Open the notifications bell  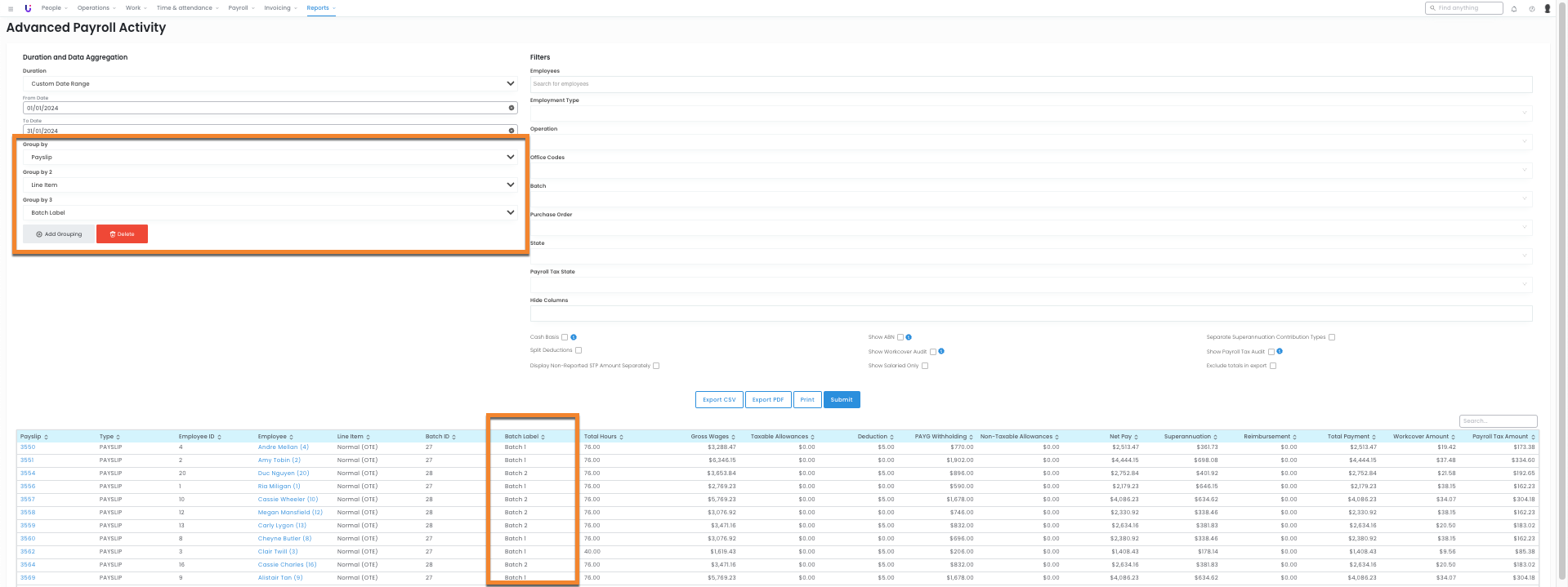(1514, 9)
